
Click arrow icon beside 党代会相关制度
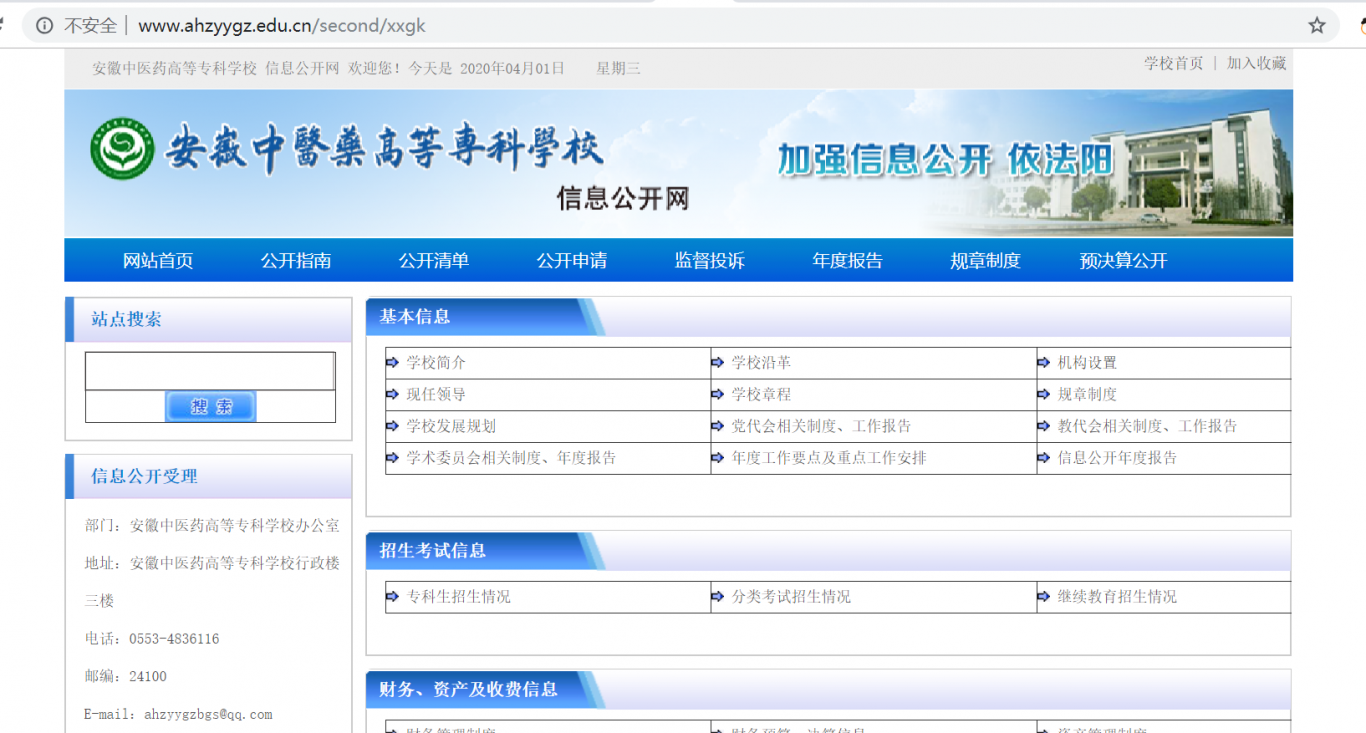pos(718,427)
